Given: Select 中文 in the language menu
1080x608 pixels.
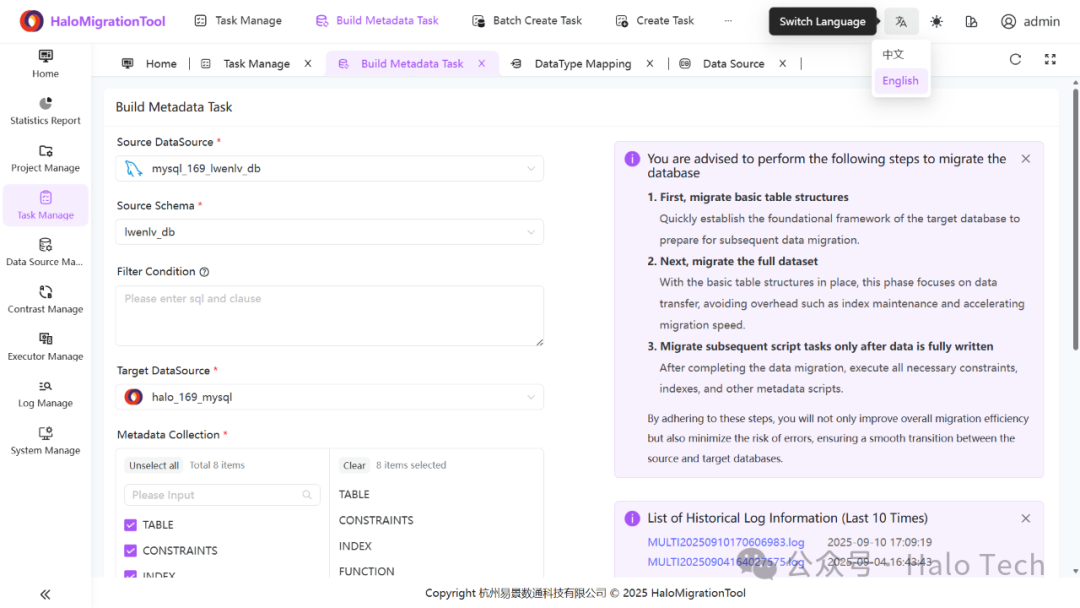Looking at the screenshot, I should [x=901, y=54].
